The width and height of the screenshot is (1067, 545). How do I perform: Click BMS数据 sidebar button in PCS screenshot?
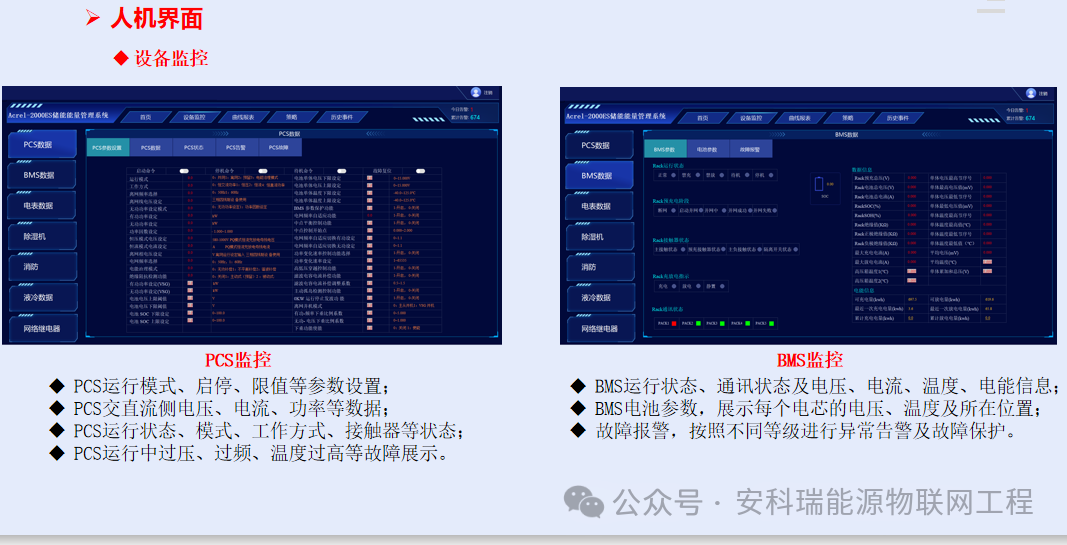(41, 175)
